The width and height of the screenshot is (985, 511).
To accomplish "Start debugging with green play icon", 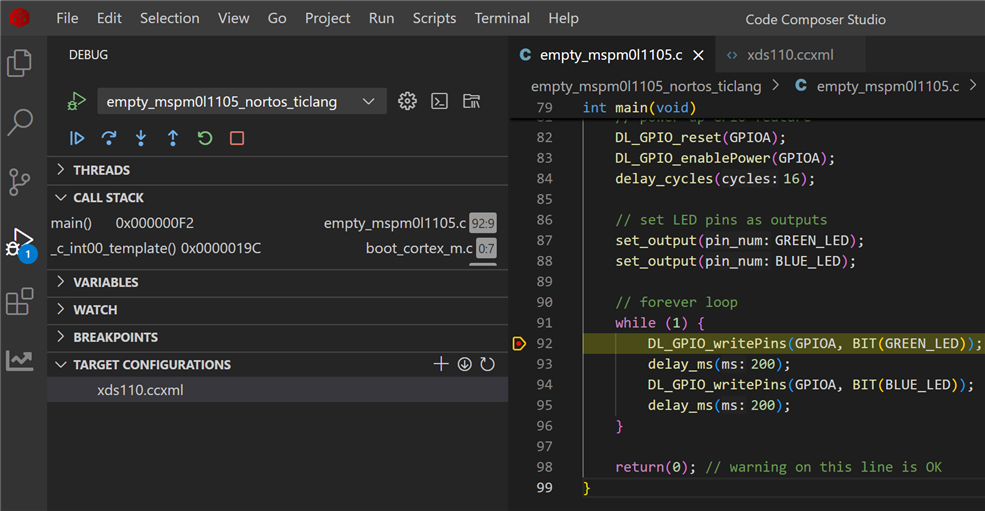I will pyautogui.click(x=76, y=101).
